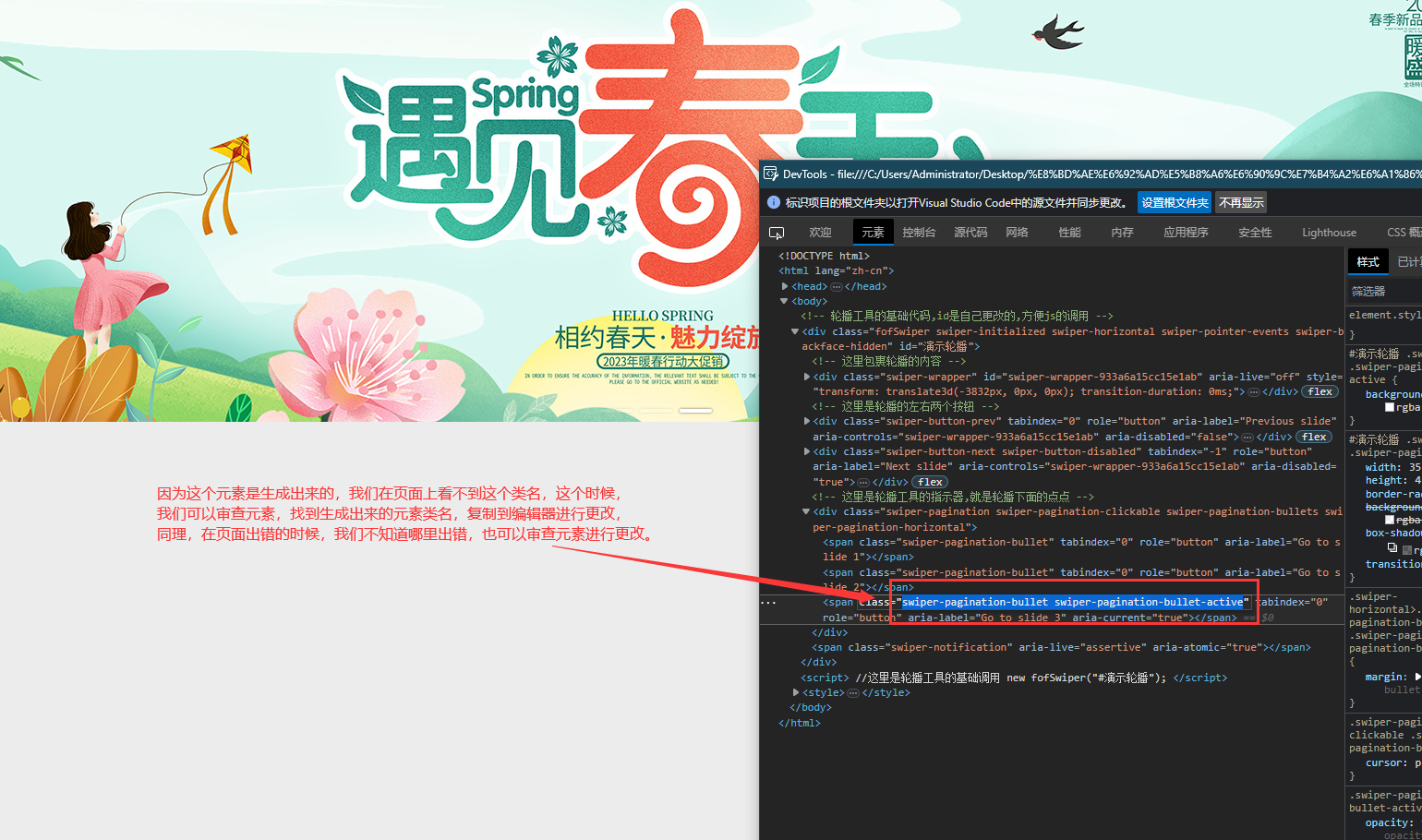Click the ellipsis badge inside the head tag

pyautogui.click(x=836, y=286)
